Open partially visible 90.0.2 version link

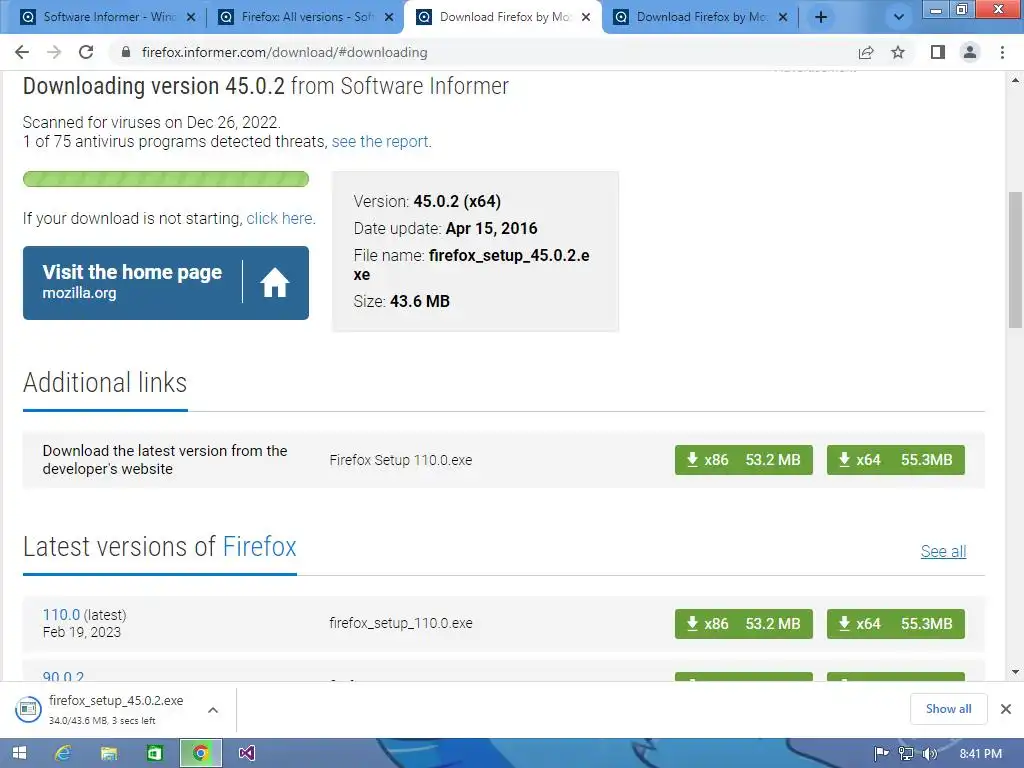click(x=63, y=676)
